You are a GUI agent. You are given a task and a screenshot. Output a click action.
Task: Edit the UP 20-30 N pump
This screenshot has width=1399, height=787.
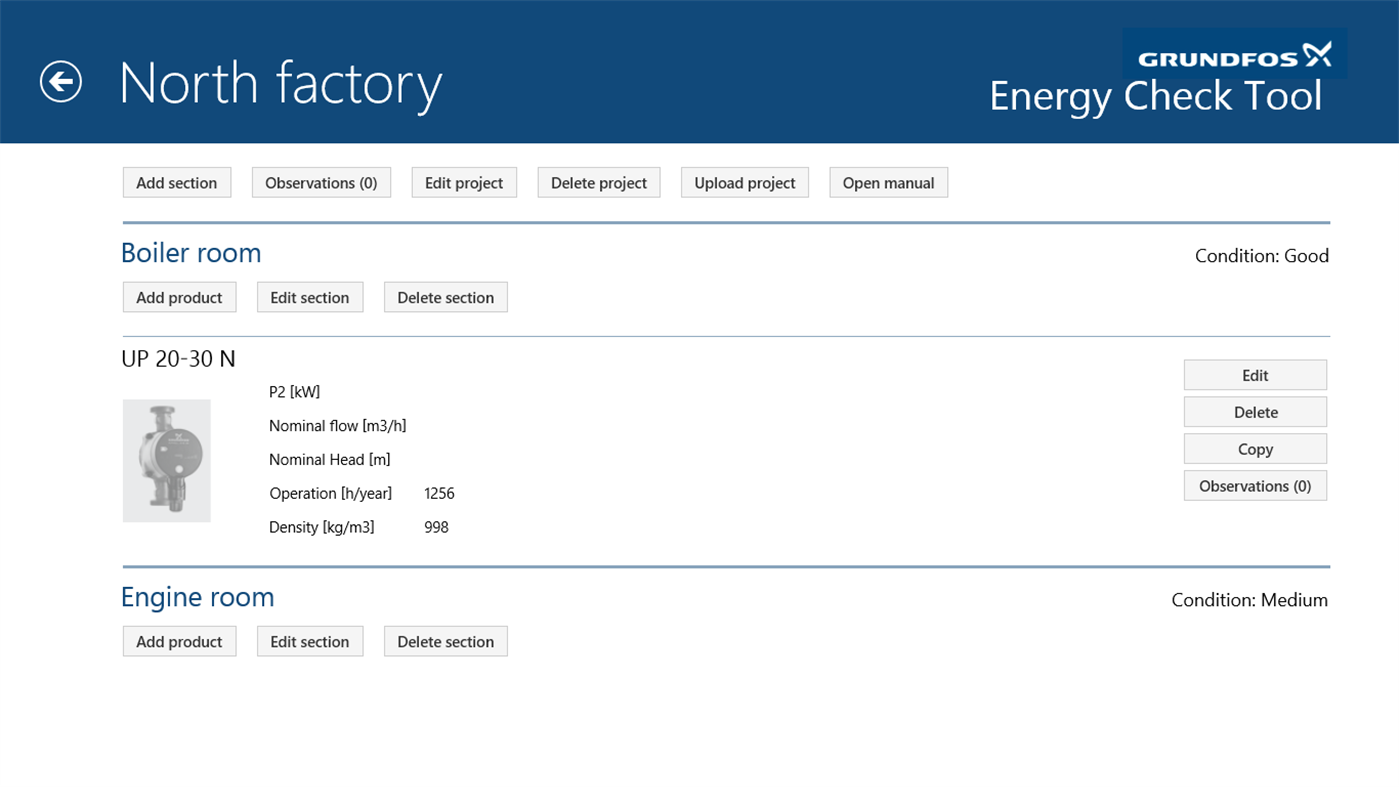pyautogui.click(x=1255, y=374)
